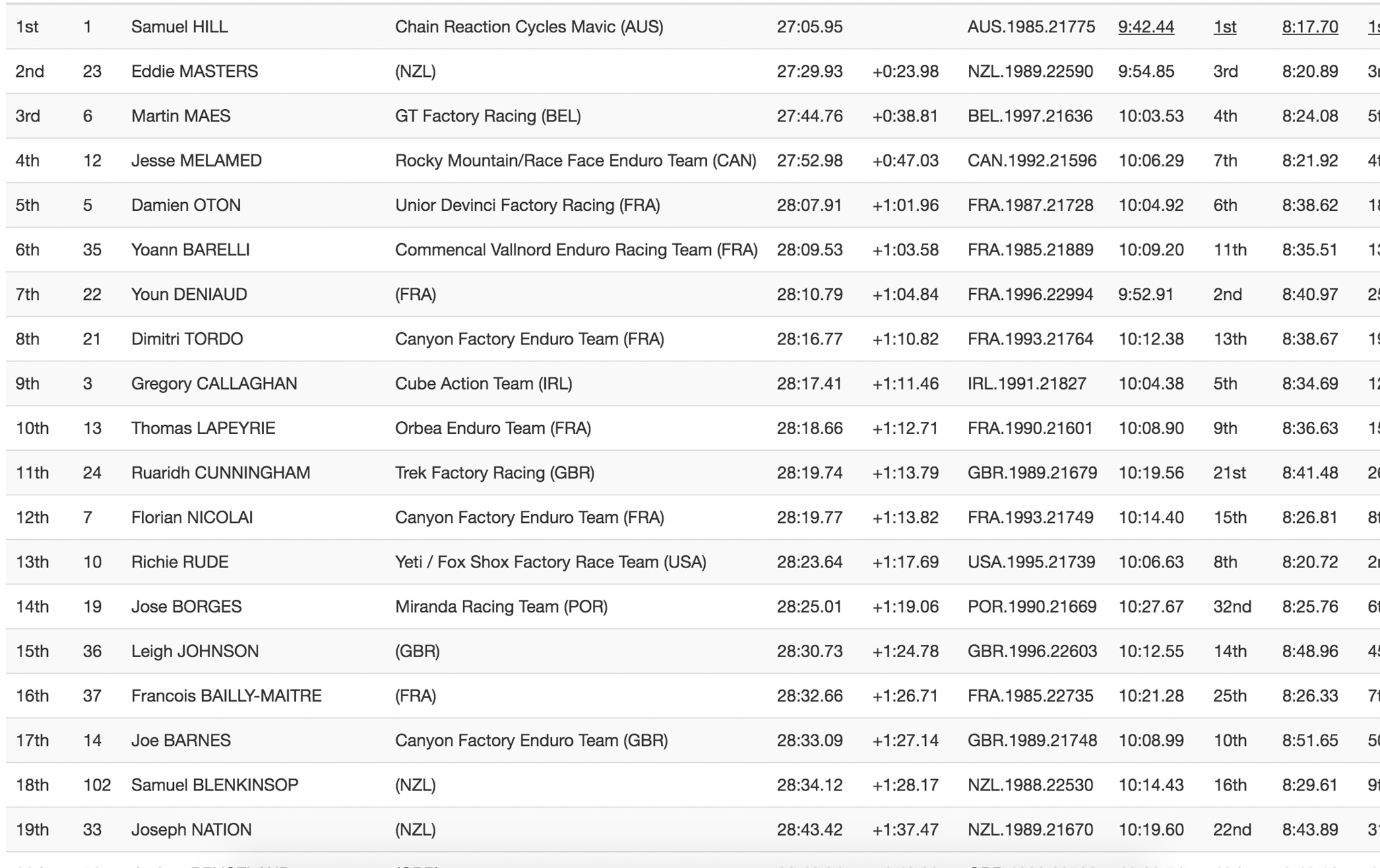This screenshot has height=868, width=1380.
Task: Click the Rocky Mountain/Race Face Enduro Team cell
Action: click(x=575, y=160)
